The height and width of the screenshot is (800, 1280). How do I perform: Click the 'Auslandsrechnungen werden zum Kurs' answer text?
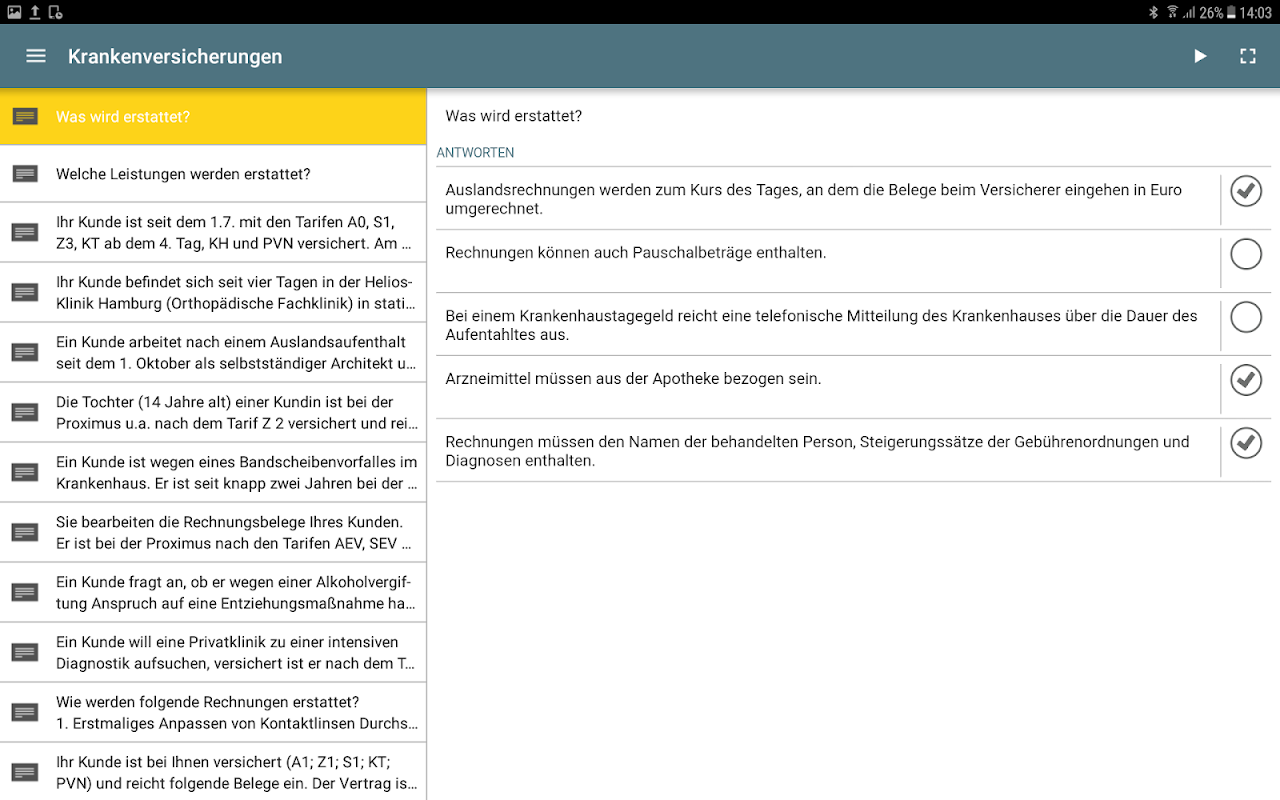[814, 199]
